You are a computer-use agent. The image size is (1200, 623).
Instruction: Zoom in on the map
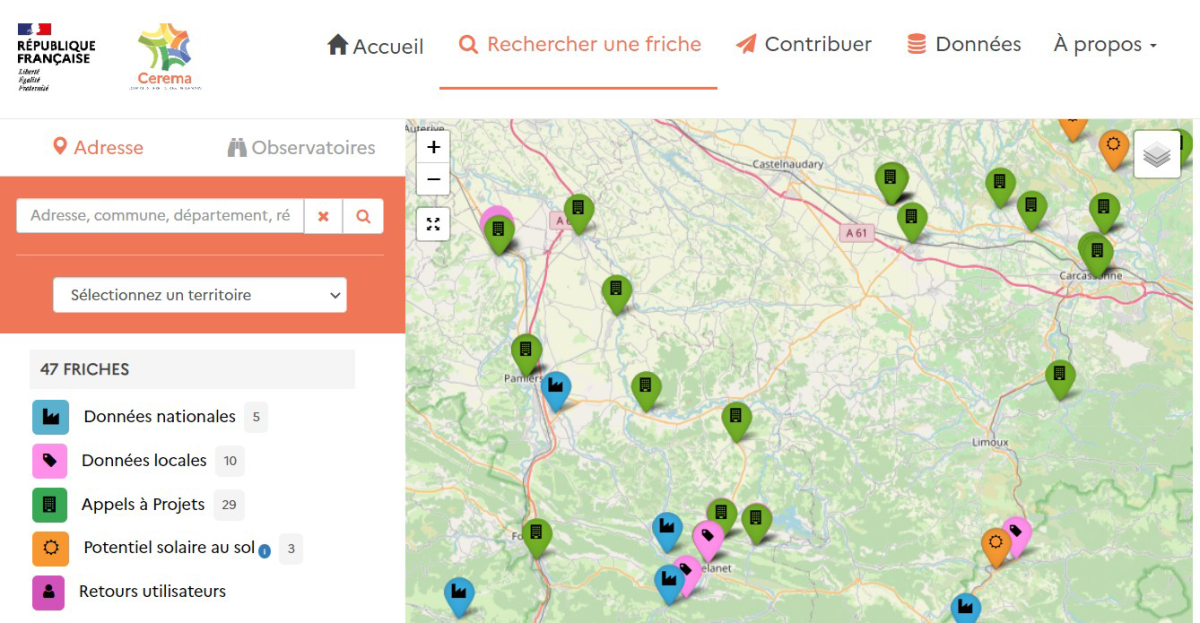(433, 147)
